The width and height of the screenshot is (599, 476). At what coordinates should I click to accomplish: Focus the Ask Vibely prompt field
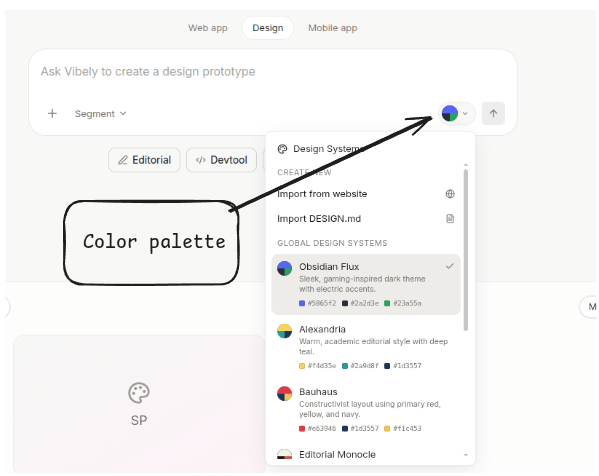pyautogui.click(x=273, y=72)
